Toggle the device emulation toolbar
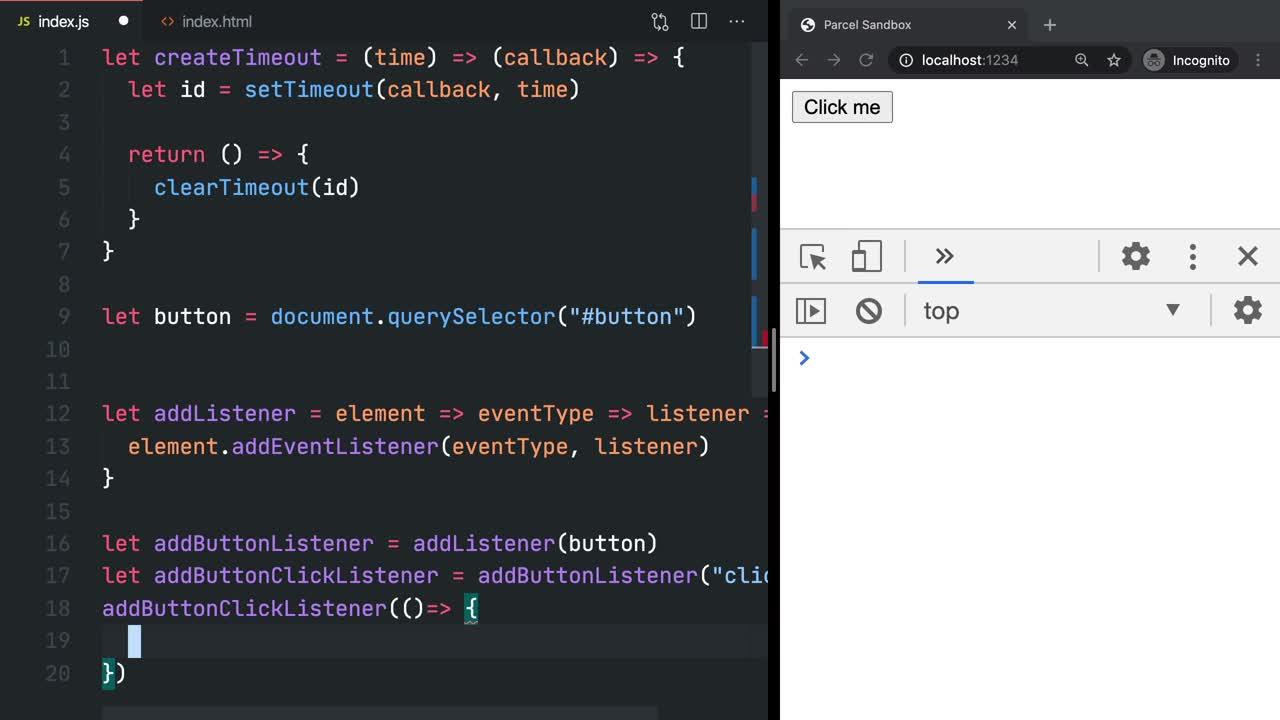Screen dimensions: 1280x720 tap(866, 257)
